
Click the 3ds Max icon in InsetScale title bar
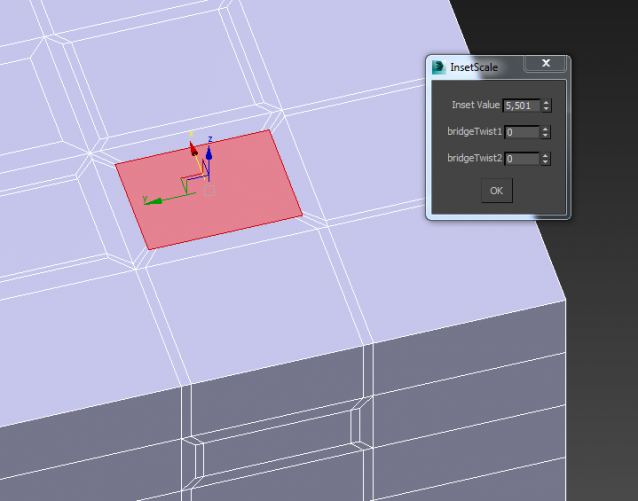(x=439, y=67)
